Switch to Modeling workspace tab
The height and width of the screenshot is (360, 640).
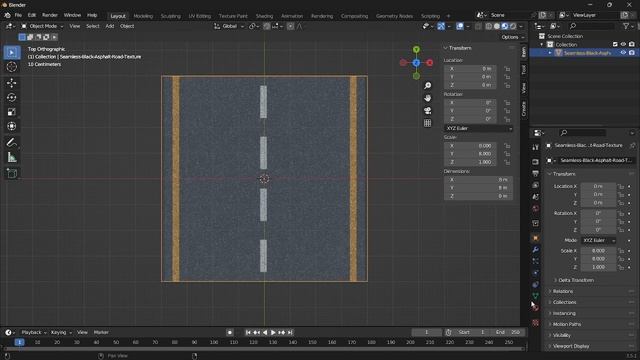(143, 16)
